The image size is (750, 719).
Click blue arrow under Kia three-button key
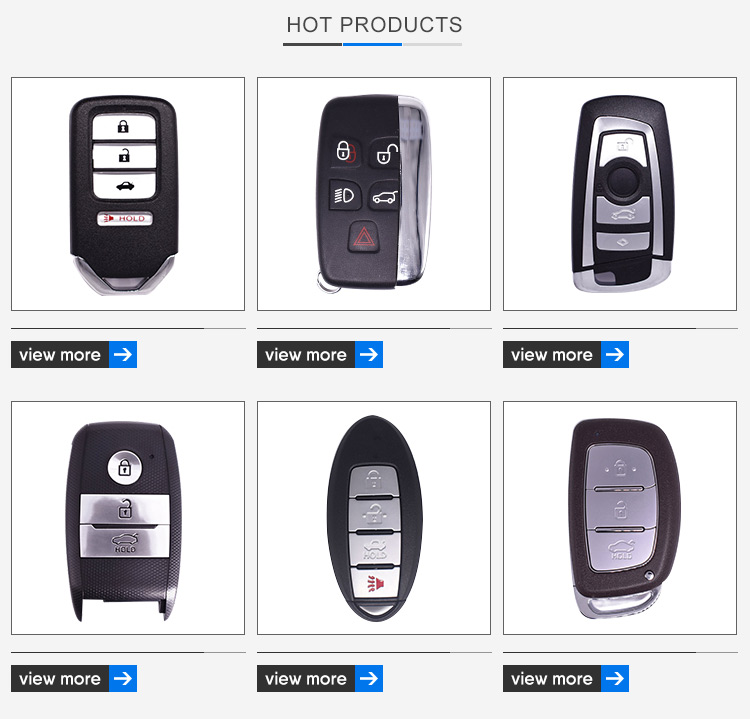(123, 678)
